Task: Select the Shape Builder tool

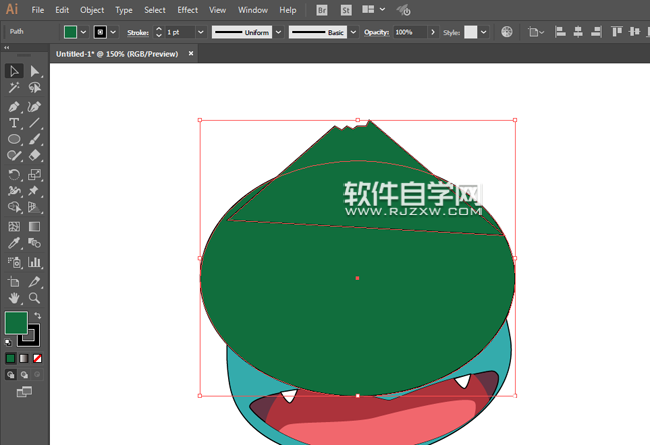Action: 14,207
